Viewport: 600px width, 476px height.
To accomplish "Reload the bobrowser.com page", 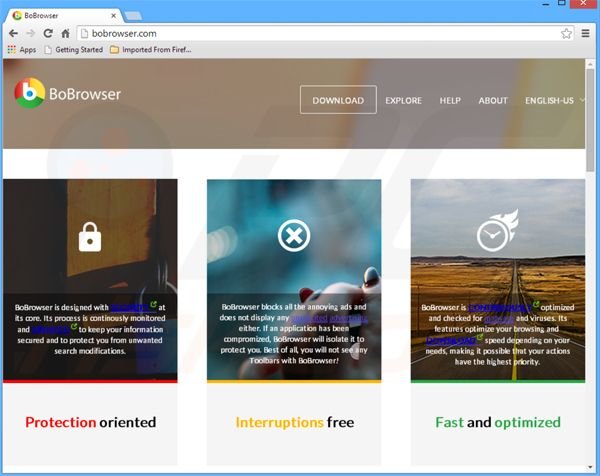I will point(48,34).
